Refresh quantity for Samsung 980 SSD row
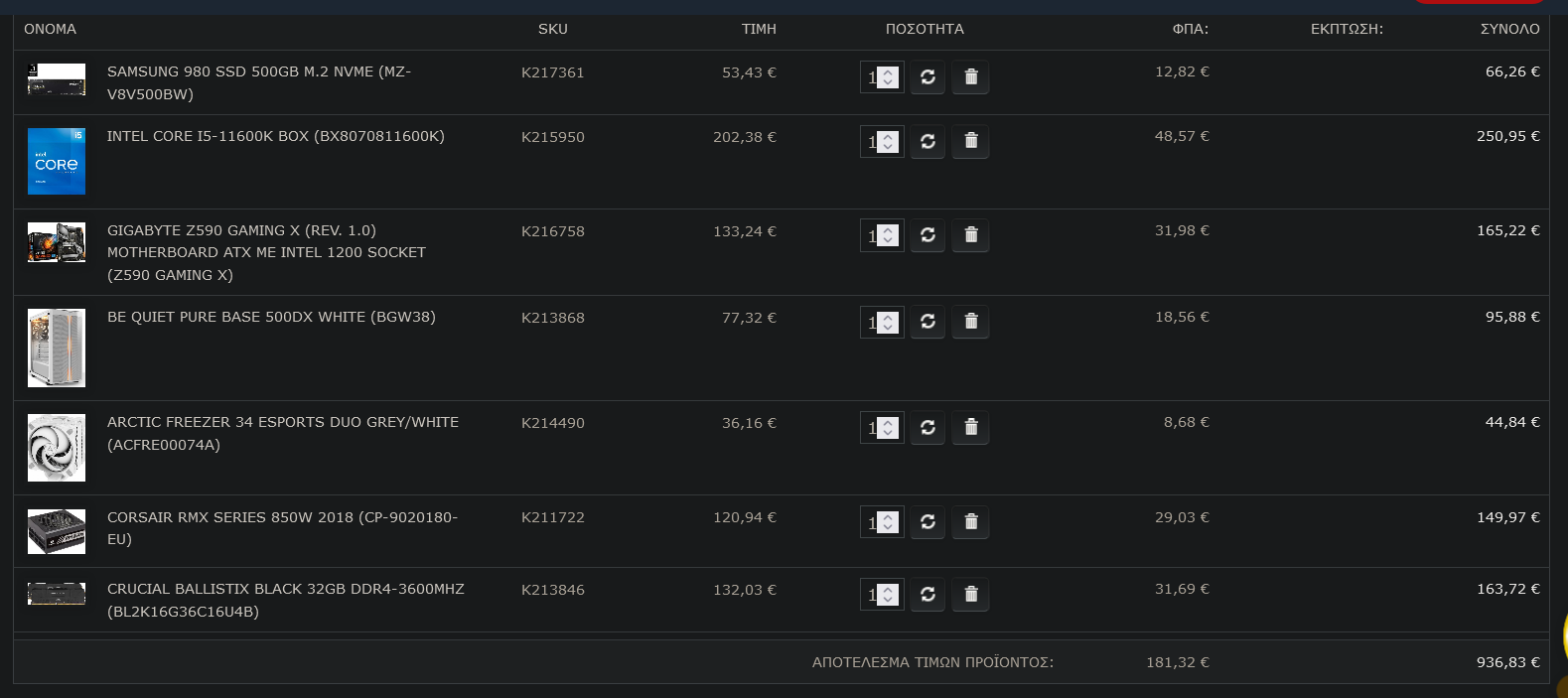Viewport: 1568px width, 698px height. (927, 77)
